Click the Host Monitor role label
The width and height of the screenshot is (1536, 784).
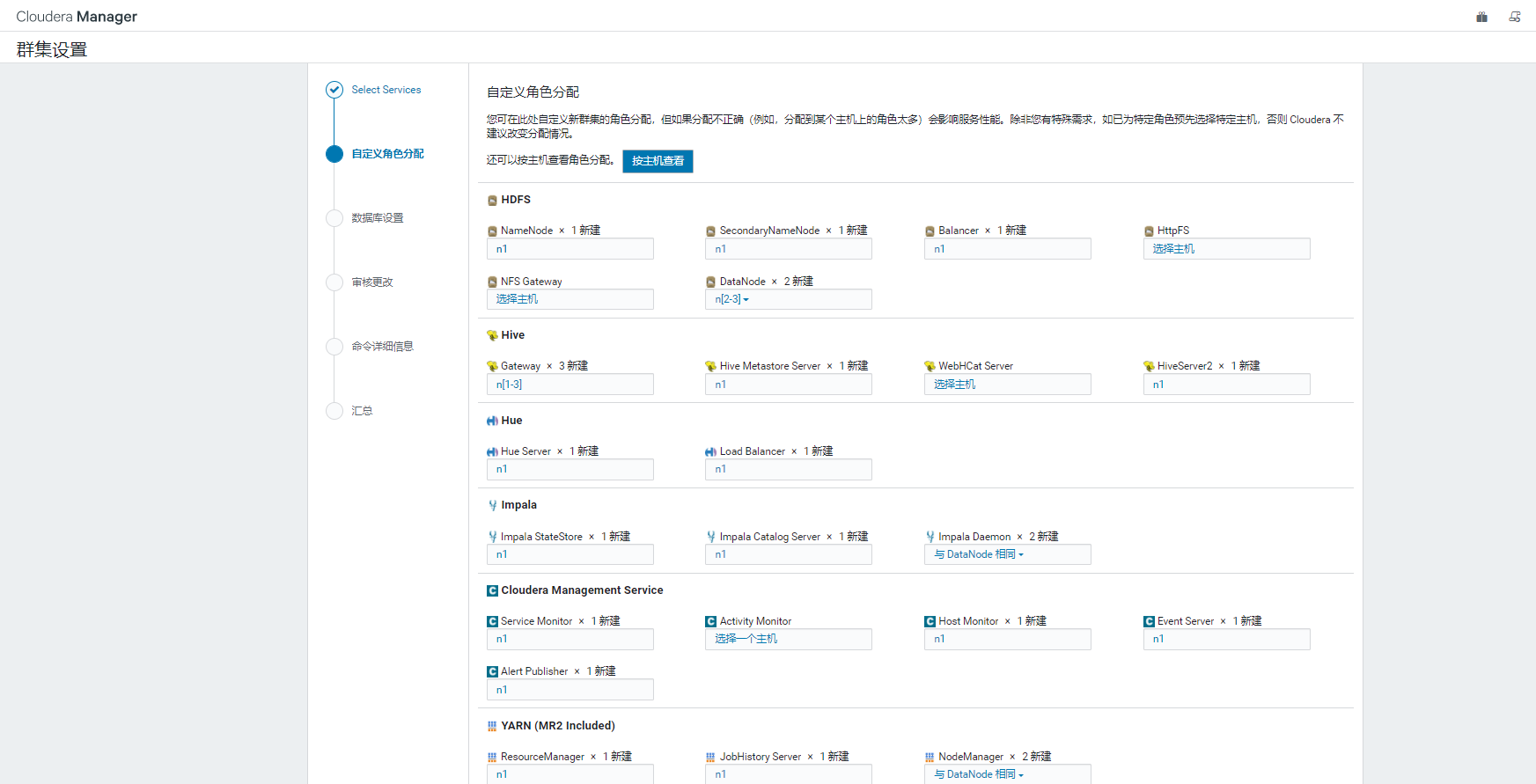(968, 621)
